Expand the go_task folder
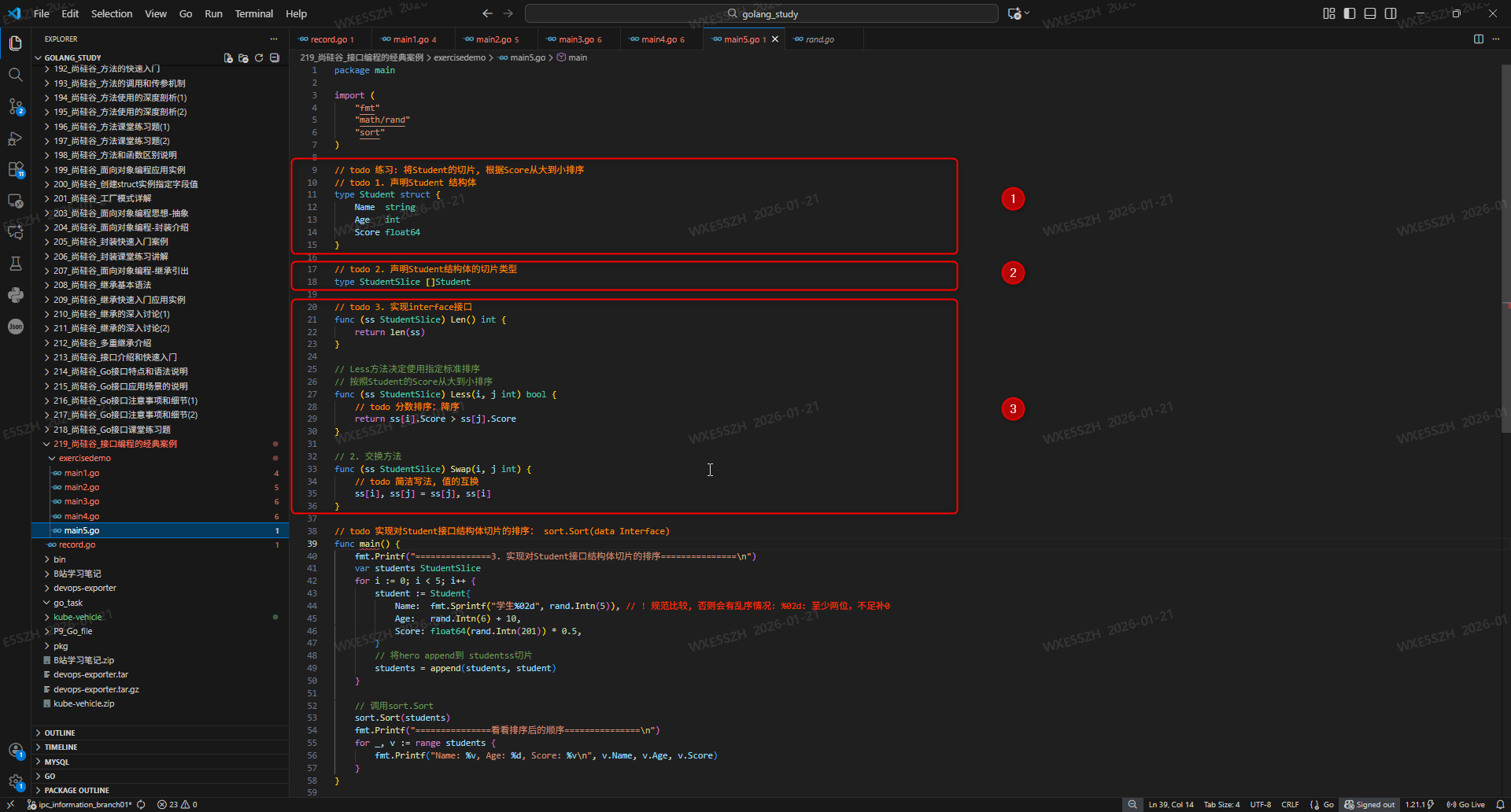Viewport: 1511px width, 812px height. (160, 603)
